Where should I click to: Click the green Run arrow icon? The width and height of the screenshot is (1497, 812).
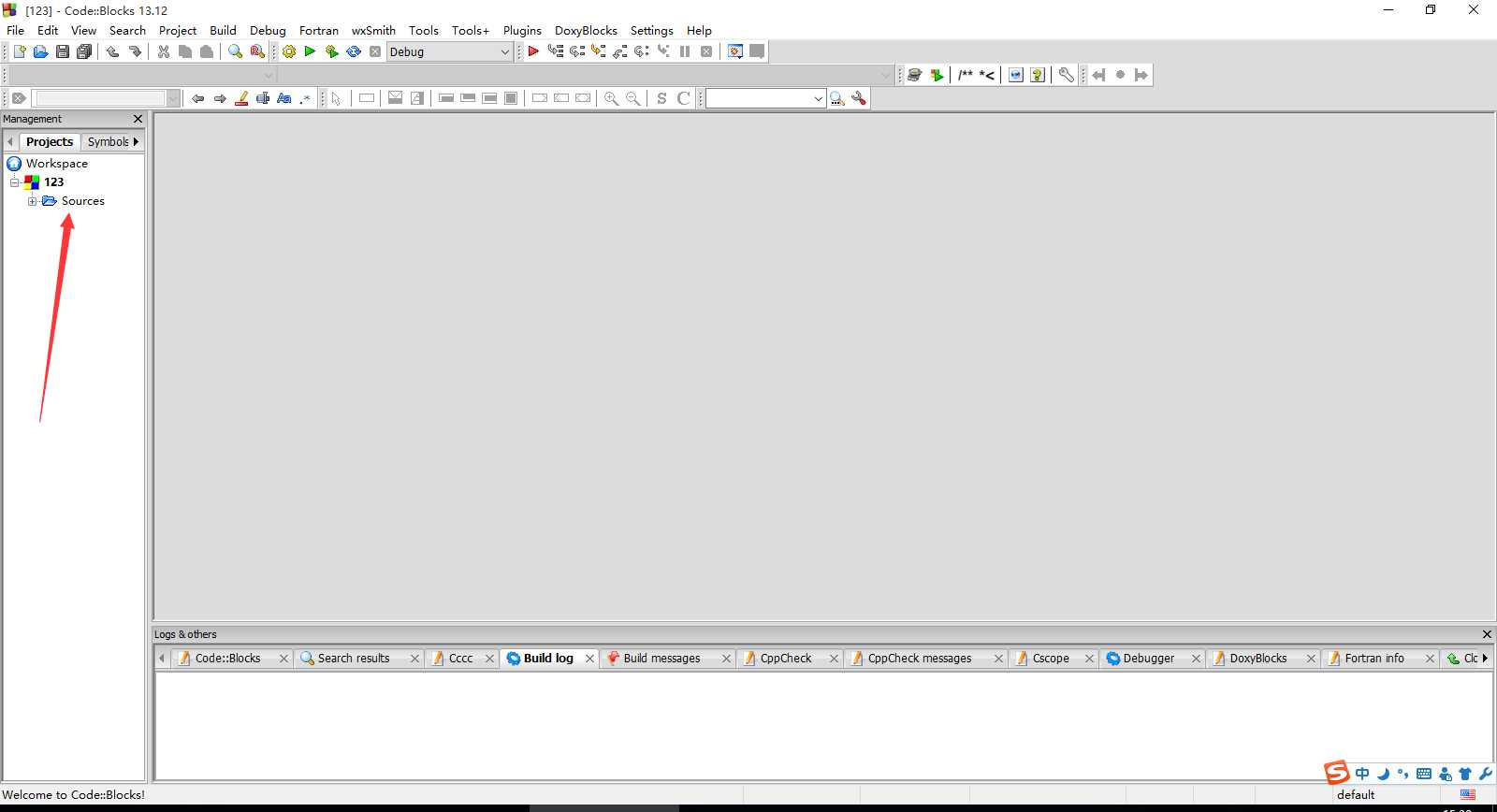pyautogui.click(x=310, y=51)
